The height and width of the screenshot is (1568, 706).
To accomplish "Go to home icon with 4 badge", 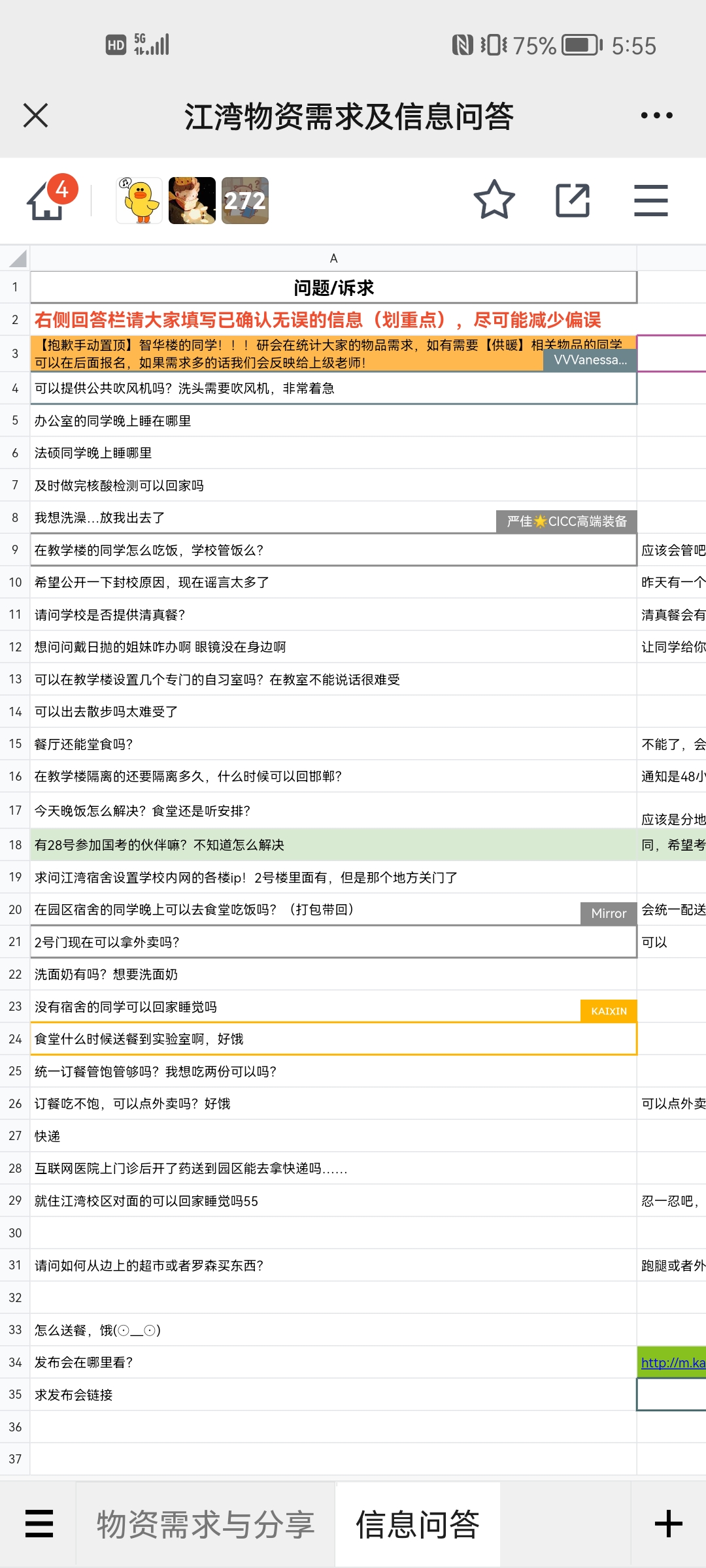I will coord(51,199).
